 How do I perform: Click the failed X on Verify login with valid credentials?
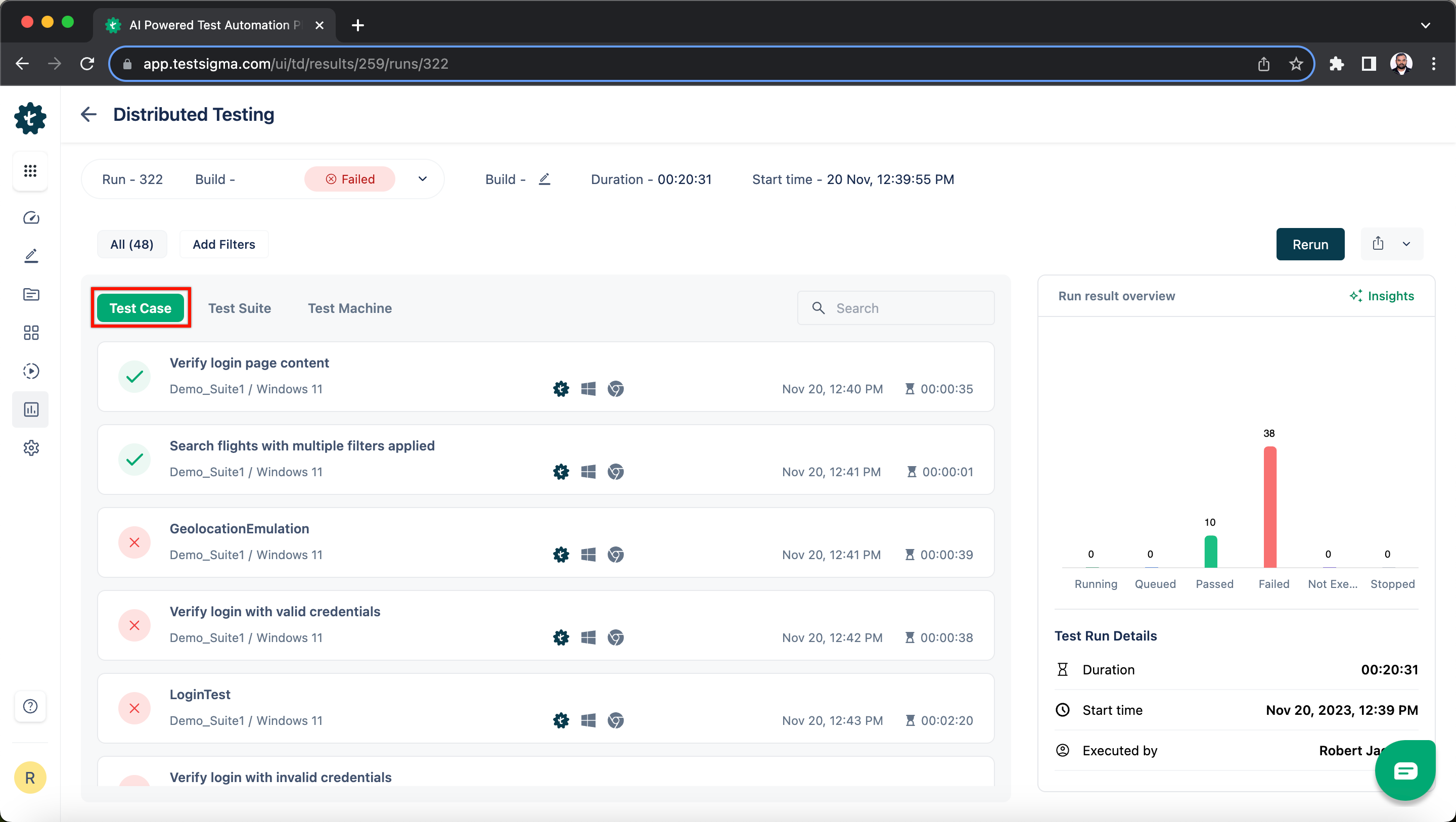(x=134, y=625)
